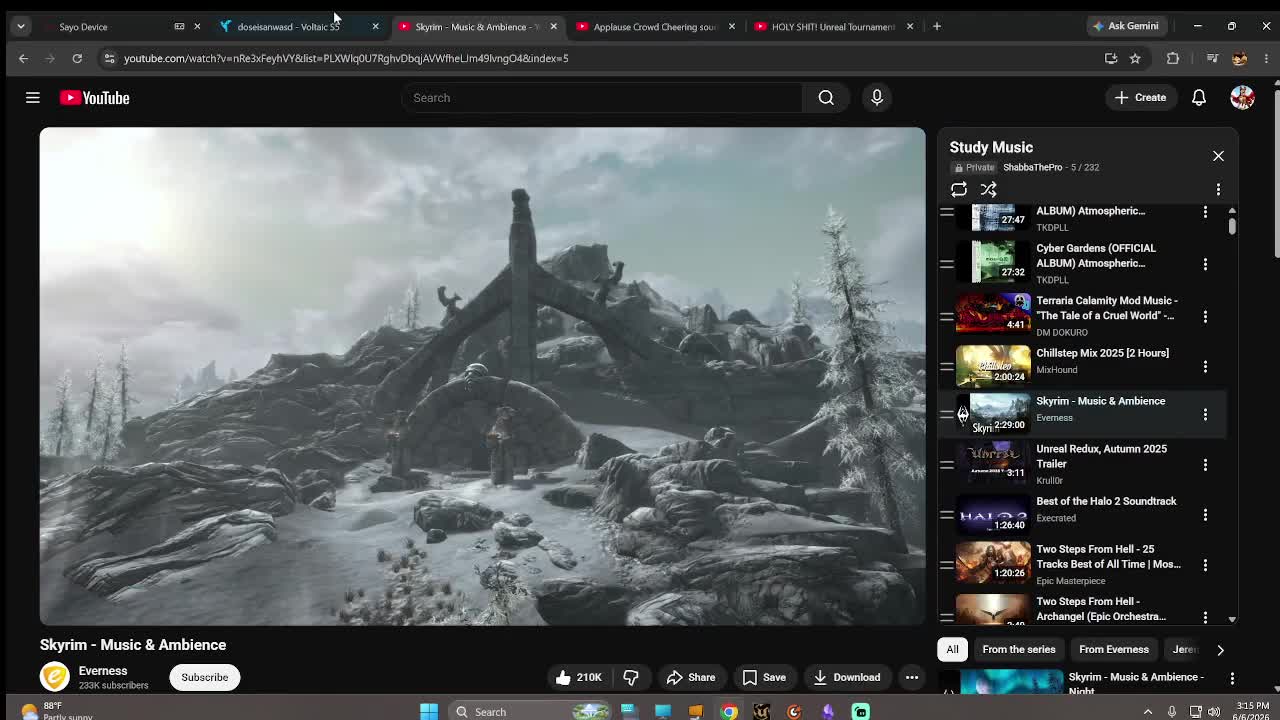
Task: Close the Applause Crowd Cheering tab
Action: pyautogui.click(x=732, y=27)
